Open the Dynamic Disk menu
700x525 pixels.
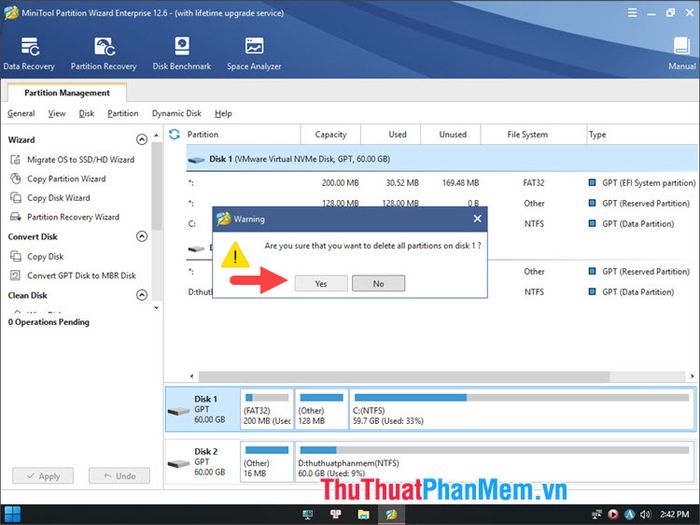177,113
